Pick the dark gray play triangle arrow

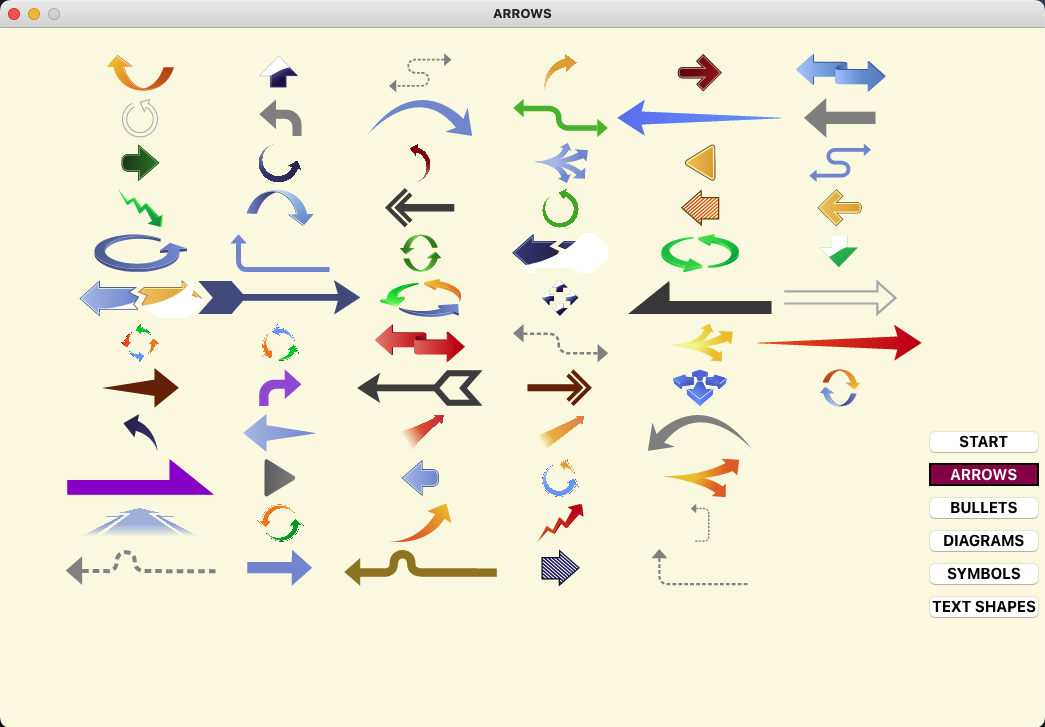coord(280,477)
